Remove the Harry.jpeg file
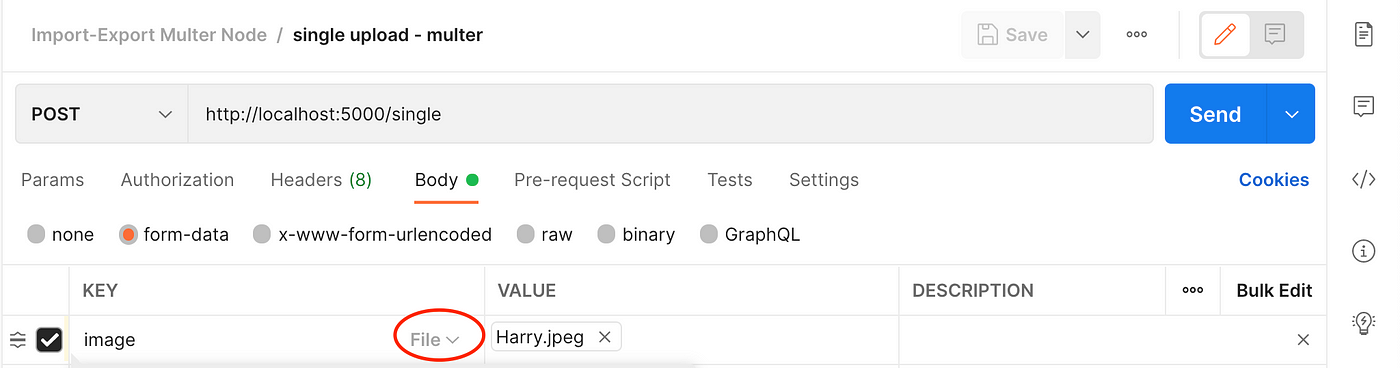Image resolution: width=1400 pixels, height=368 pixels. (604, 338)
